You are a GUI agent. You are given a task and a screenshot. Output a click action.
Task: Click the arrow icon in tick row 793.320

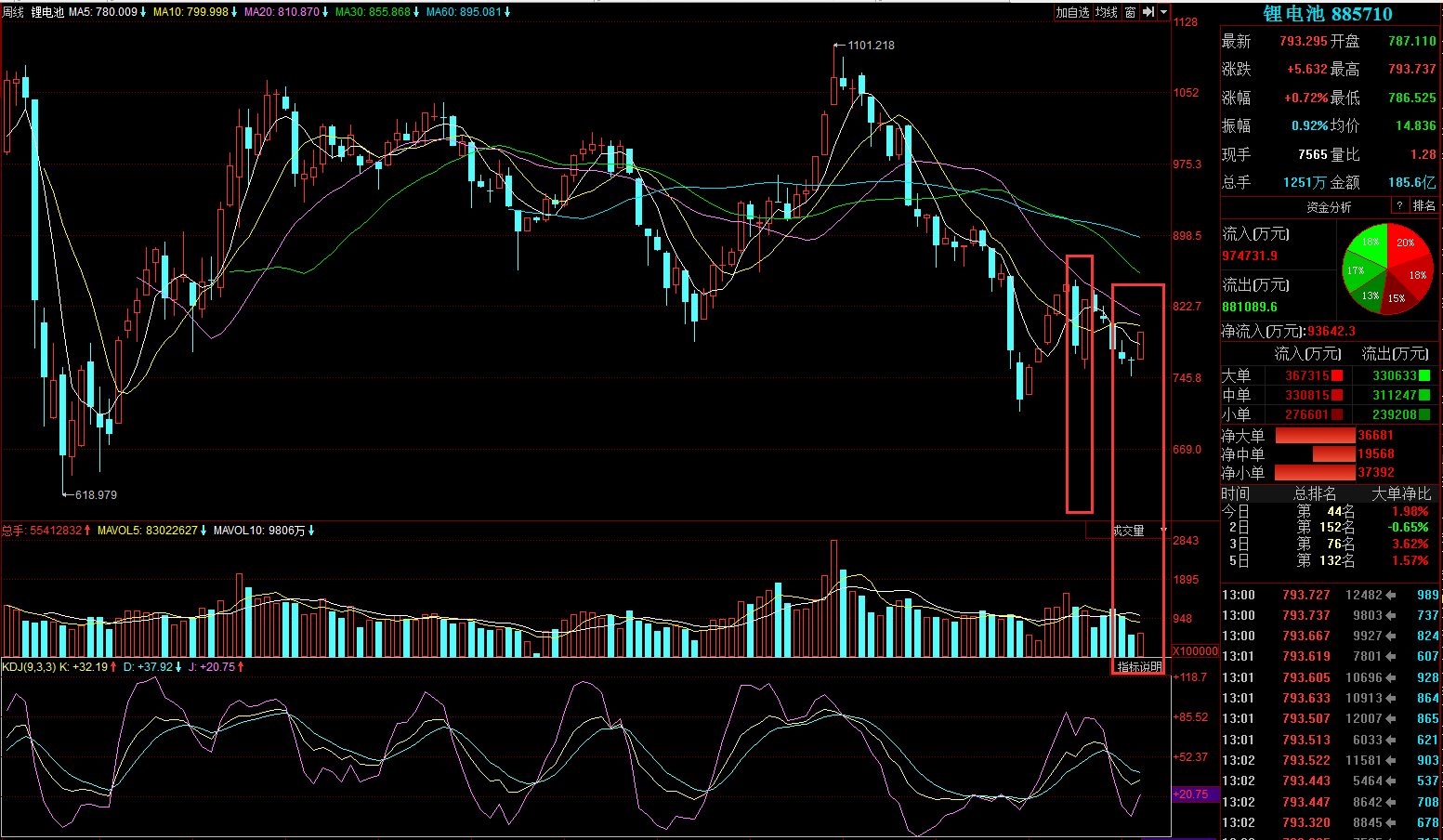pos(1391,822)
